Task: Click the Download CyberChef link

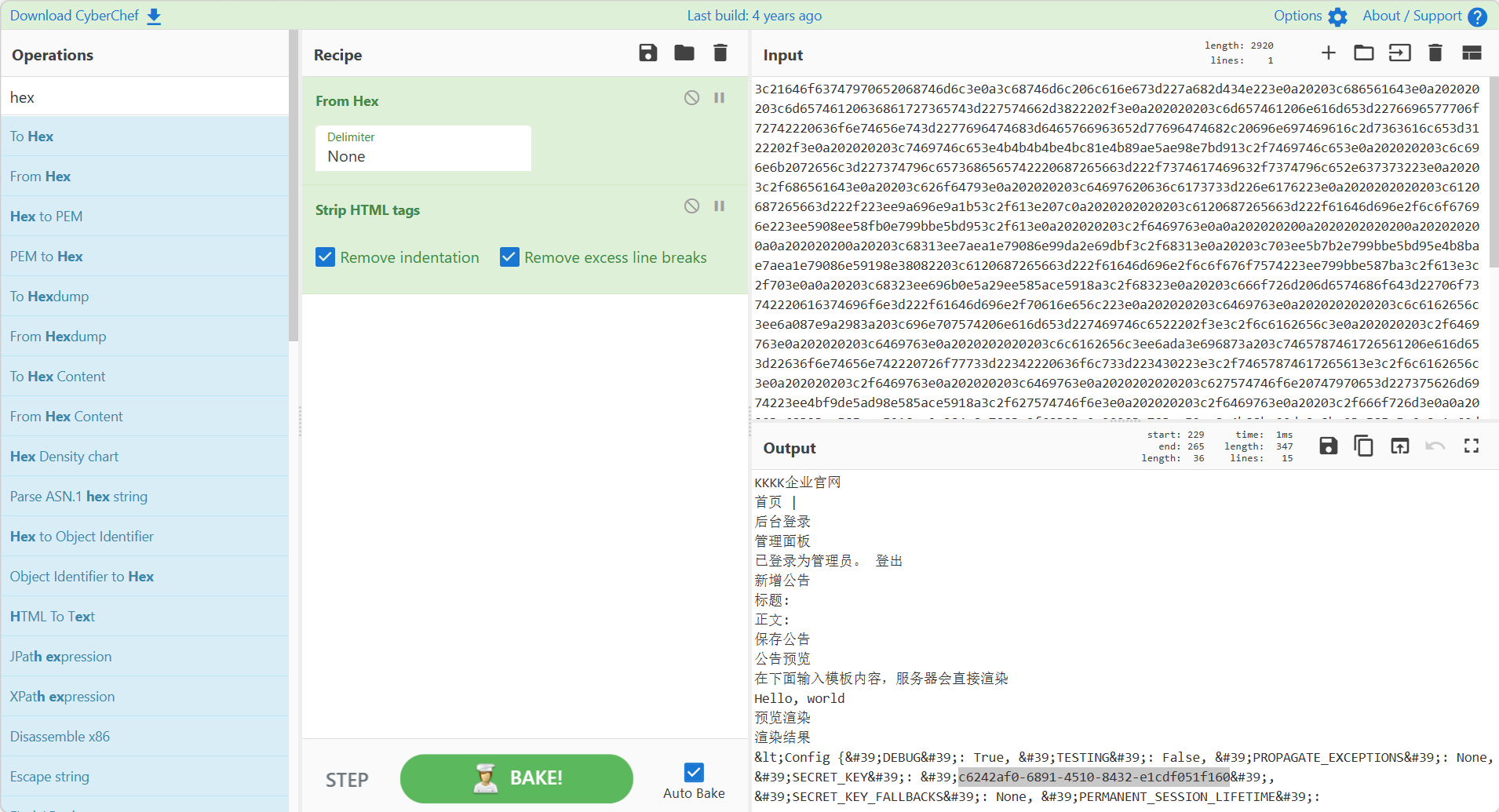Action: pyautogui.click(x=86, y=16)
